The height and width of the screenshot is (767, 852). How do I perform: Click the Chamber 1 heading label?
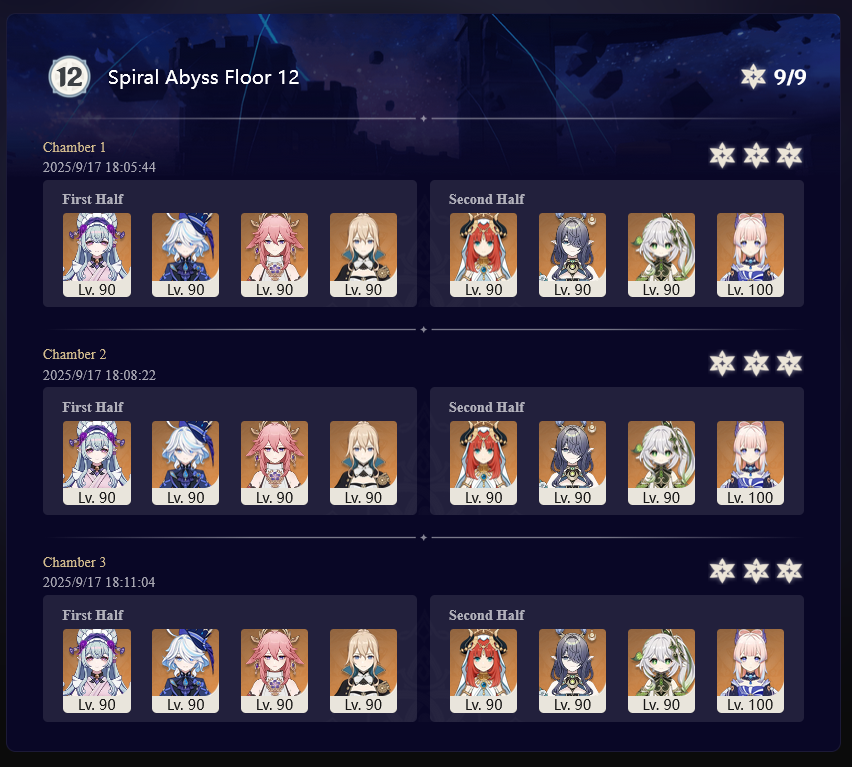point(74,147)
